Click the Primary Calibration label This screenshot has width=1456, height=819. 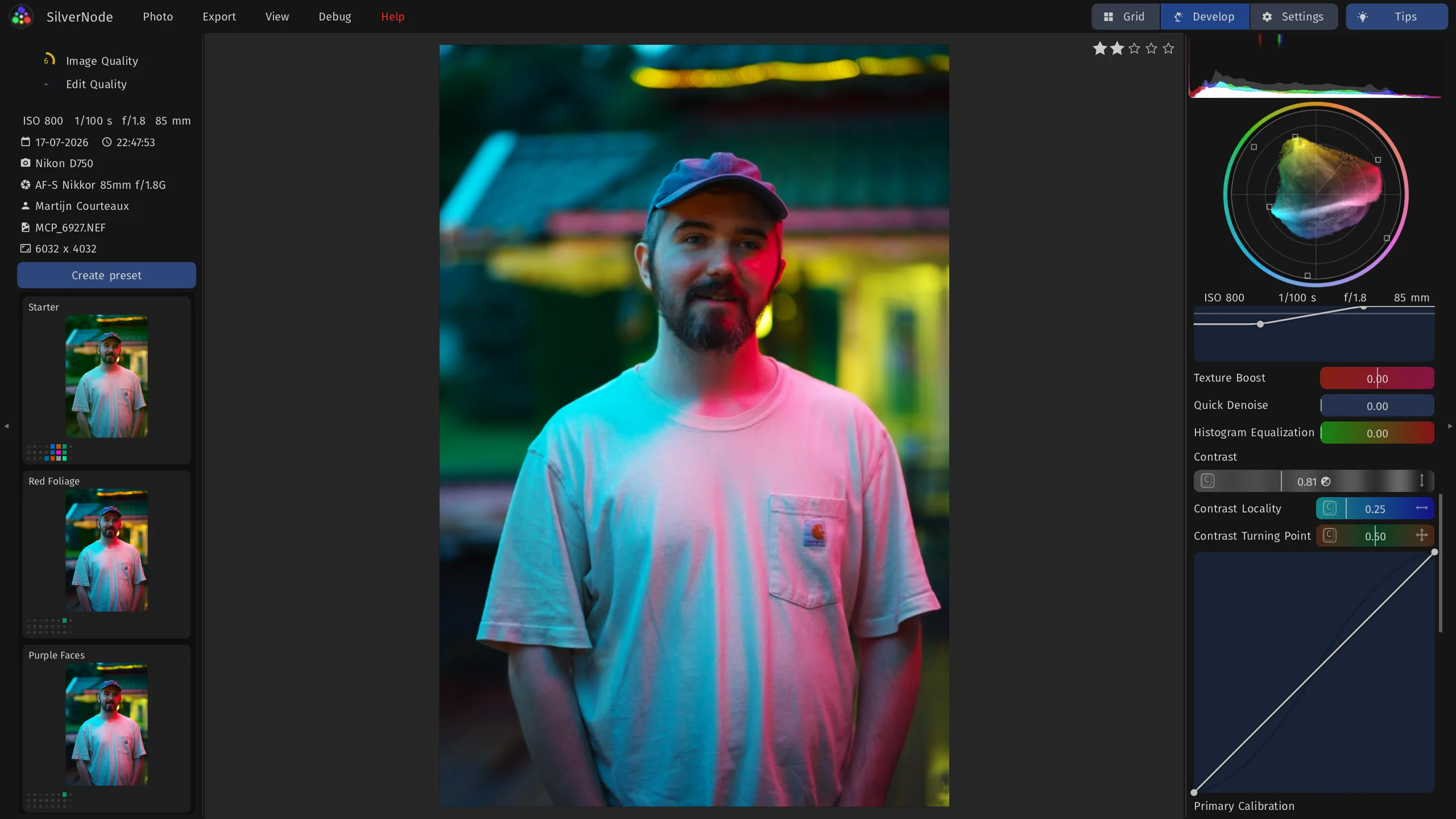[1244, 806]
